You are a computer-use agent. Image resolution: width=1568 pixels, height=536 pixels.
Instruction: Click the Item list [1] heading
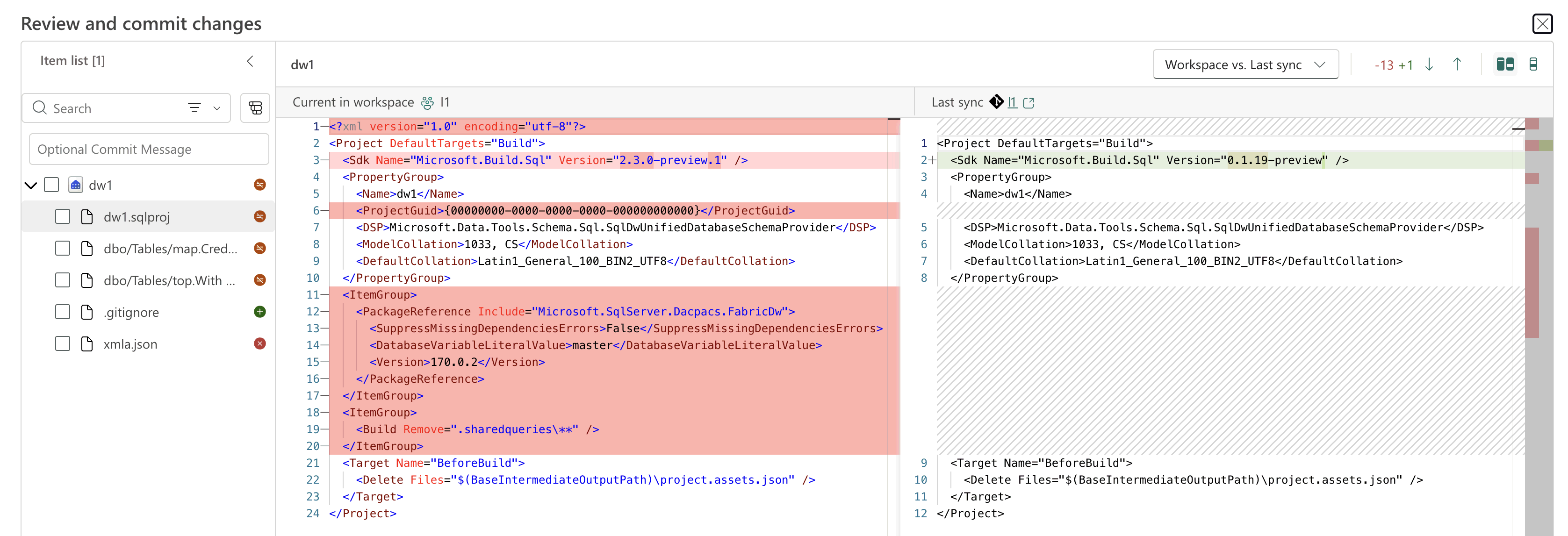tap(72, 61)
